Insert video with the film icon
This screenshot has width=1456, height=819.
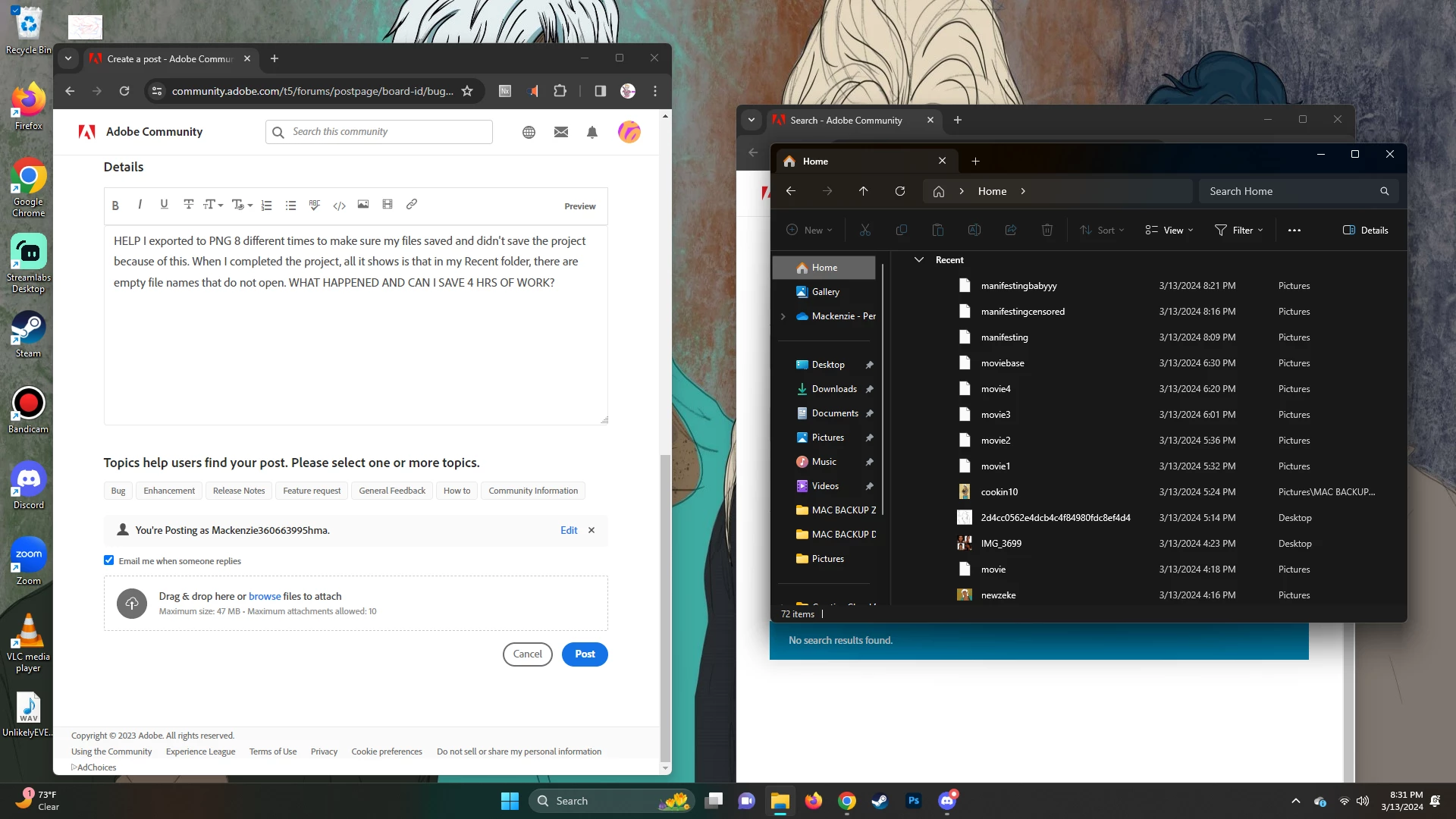(388, 205)
